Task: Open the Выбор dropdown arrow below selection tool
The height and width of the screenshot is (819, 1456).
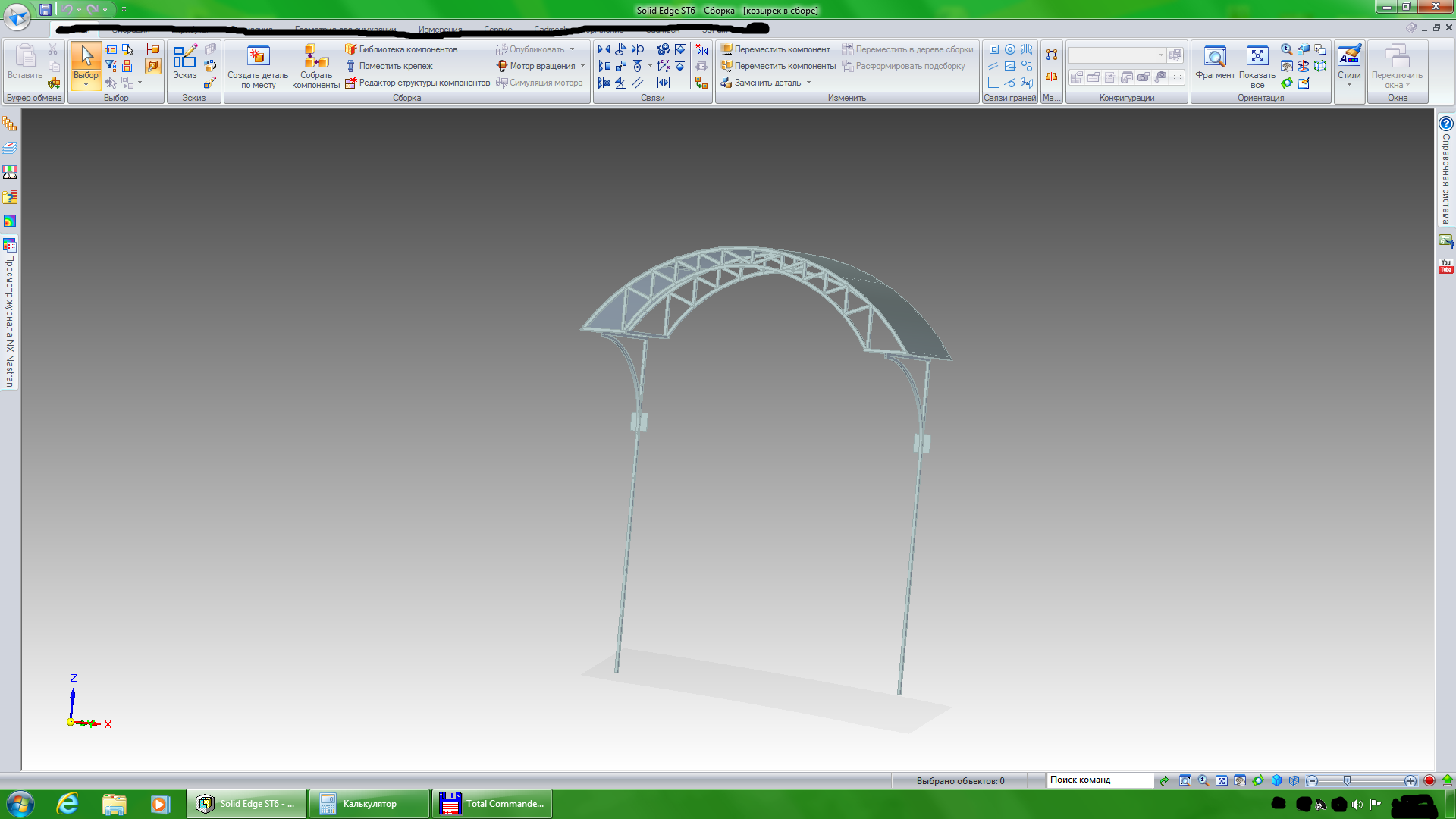Action: coord(86,85)
